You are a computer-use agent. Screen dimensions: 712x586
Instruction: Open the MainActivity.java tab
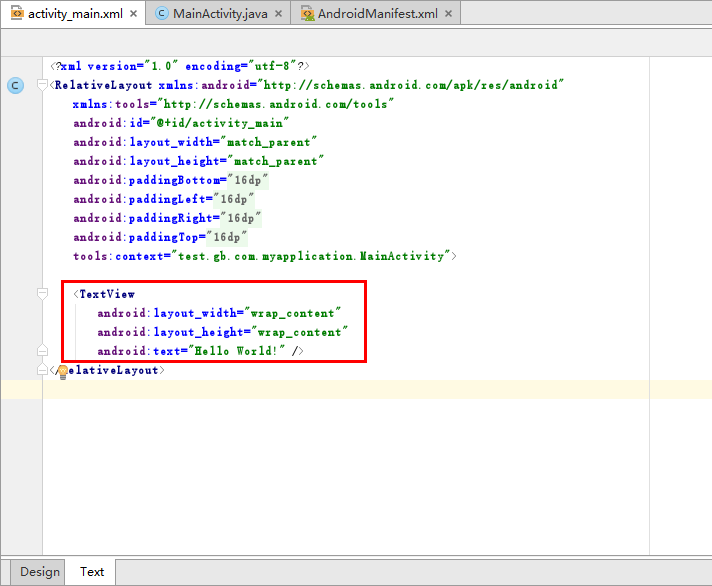(x=220, y=14)
